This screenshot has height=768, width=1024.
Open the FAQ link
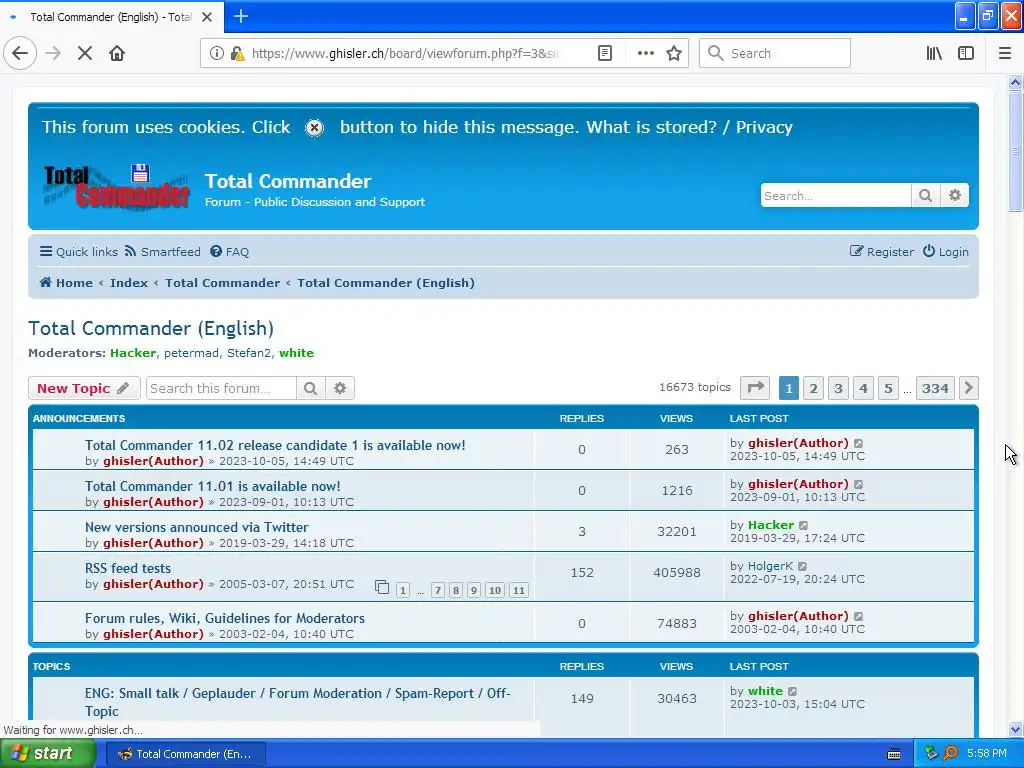tap(230, 252)
